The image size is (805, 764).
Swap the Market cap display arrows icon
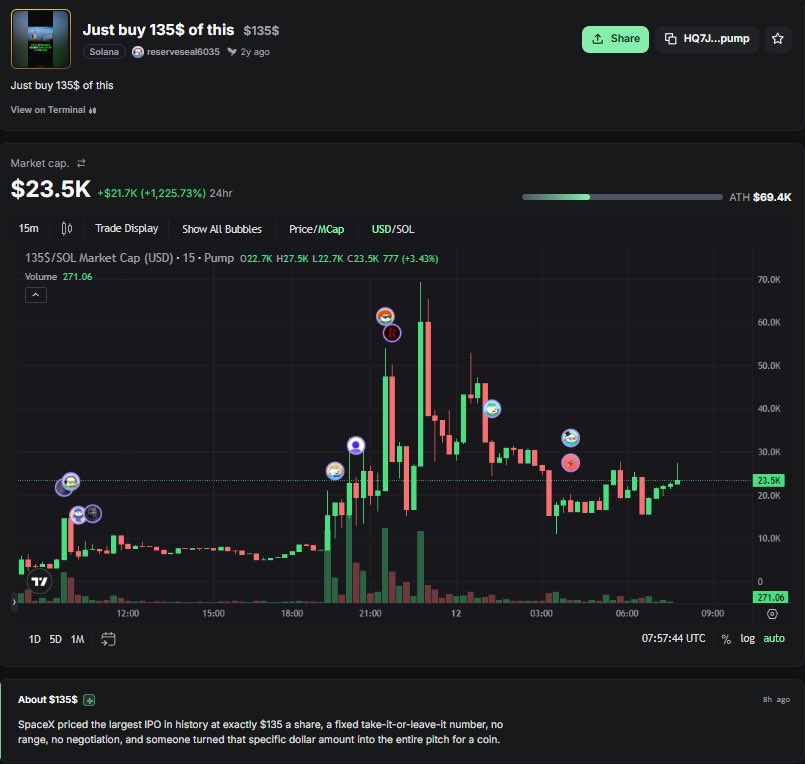pyautogui.click(x=81, y=163)
